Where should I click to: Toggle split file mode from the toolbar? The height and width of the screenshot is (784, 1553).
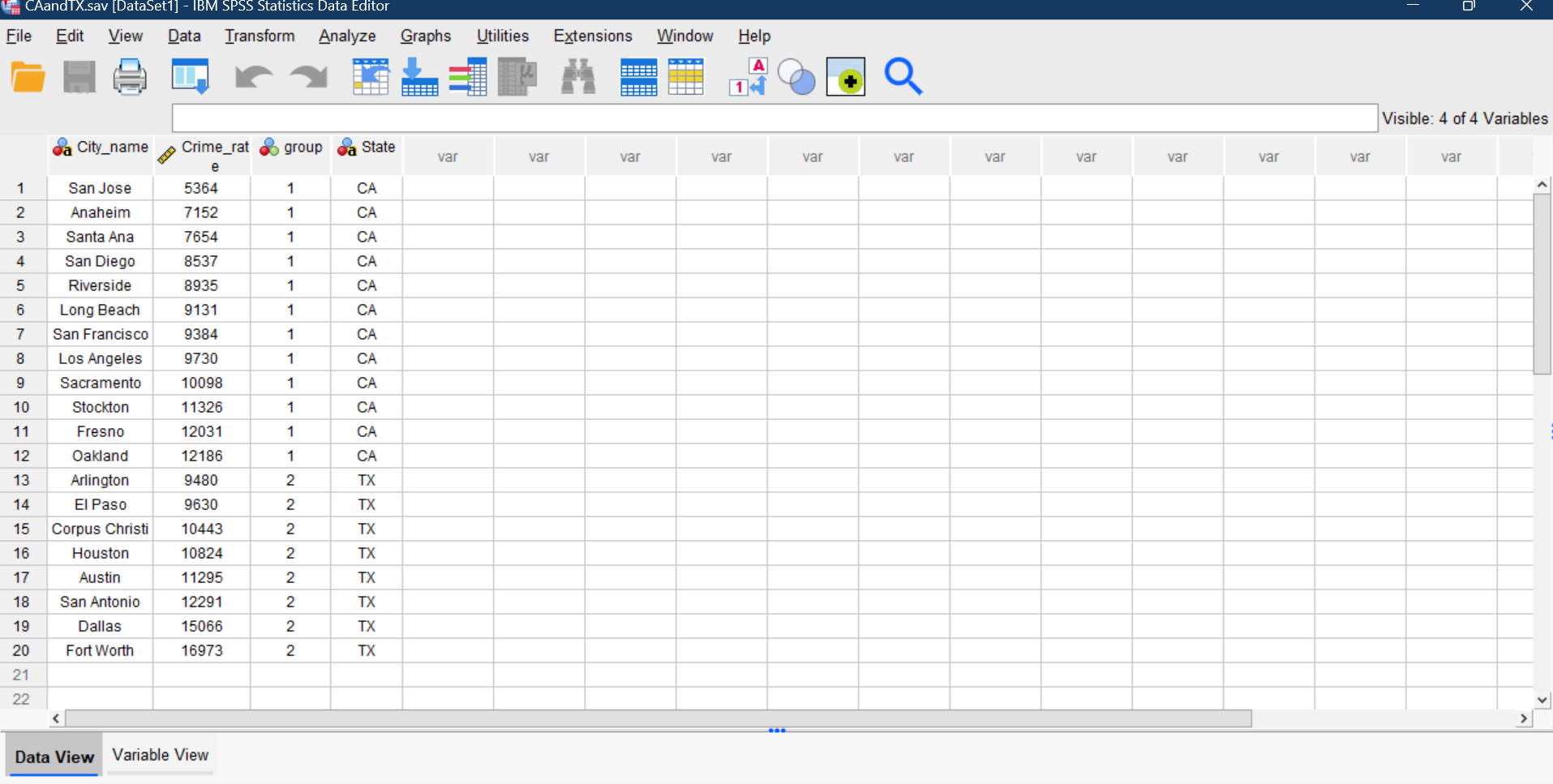click(638, 76)
